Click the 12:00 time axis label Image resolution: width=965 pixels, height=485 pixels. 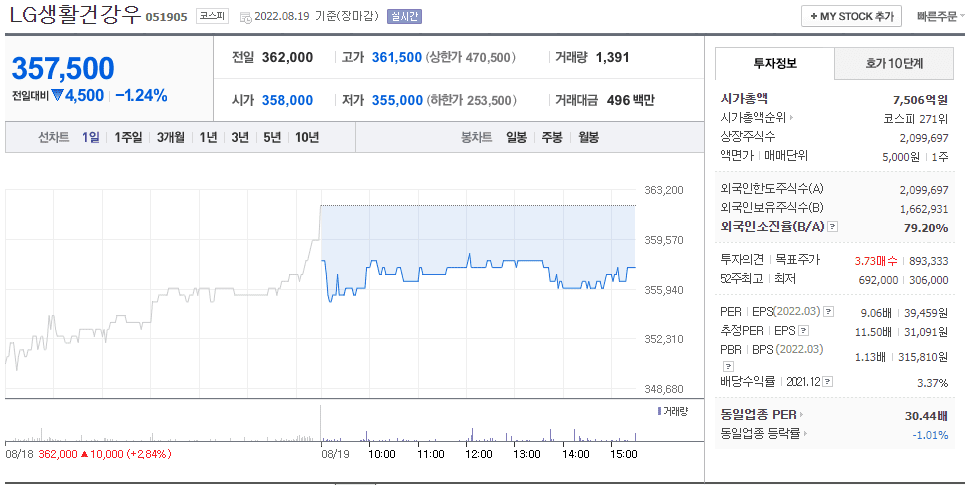click(x=478, y=454)
